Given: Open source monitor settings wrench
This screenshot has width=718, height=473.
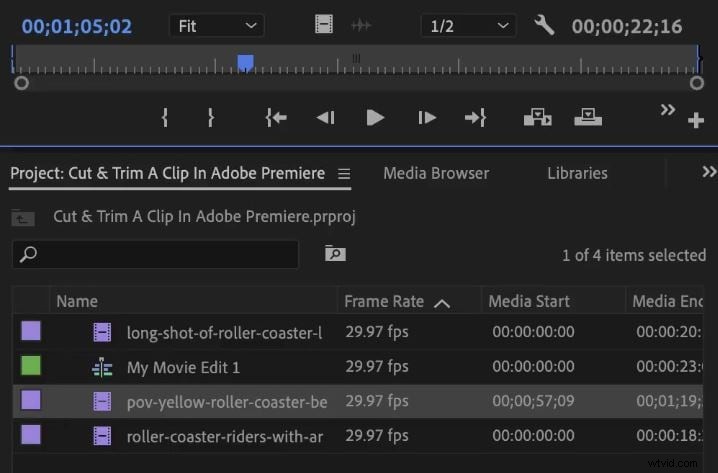Looking at the screenshot, I should [x=544, y=25].
